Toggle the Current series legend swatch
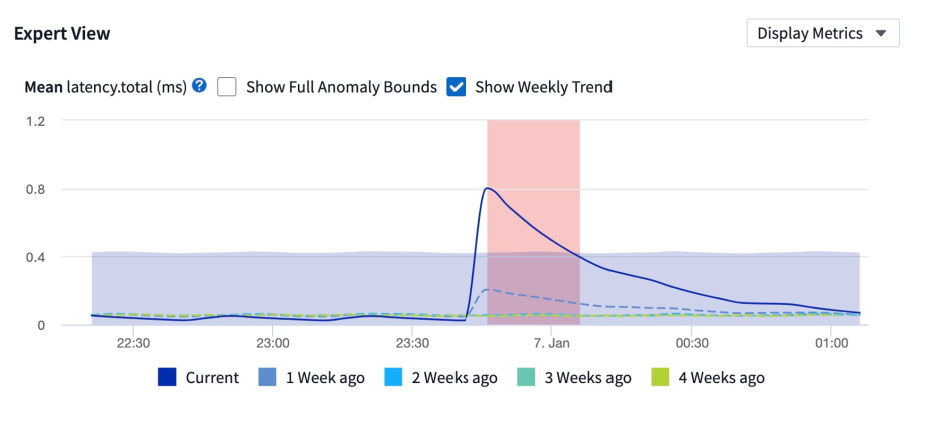 [167, 377]
